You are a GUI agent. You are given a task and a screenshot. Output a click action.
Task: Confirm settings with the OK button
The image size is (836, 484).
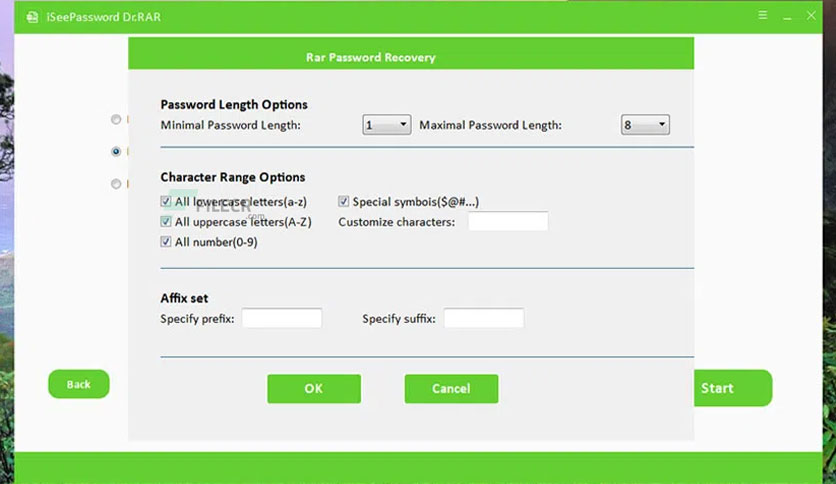(314, 389)
